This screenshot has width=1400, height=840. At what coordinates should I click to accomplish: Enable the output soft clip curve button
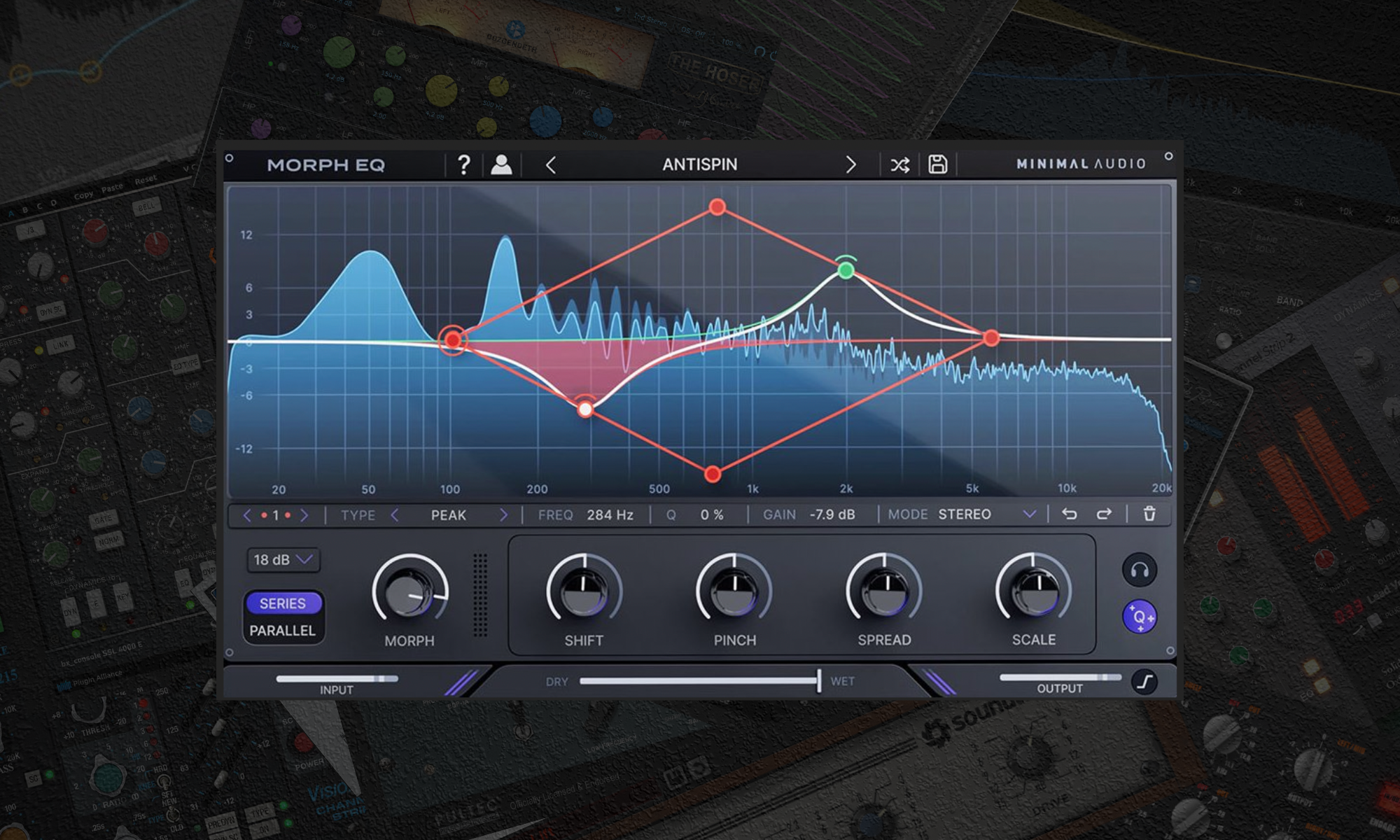[1144, 682]
